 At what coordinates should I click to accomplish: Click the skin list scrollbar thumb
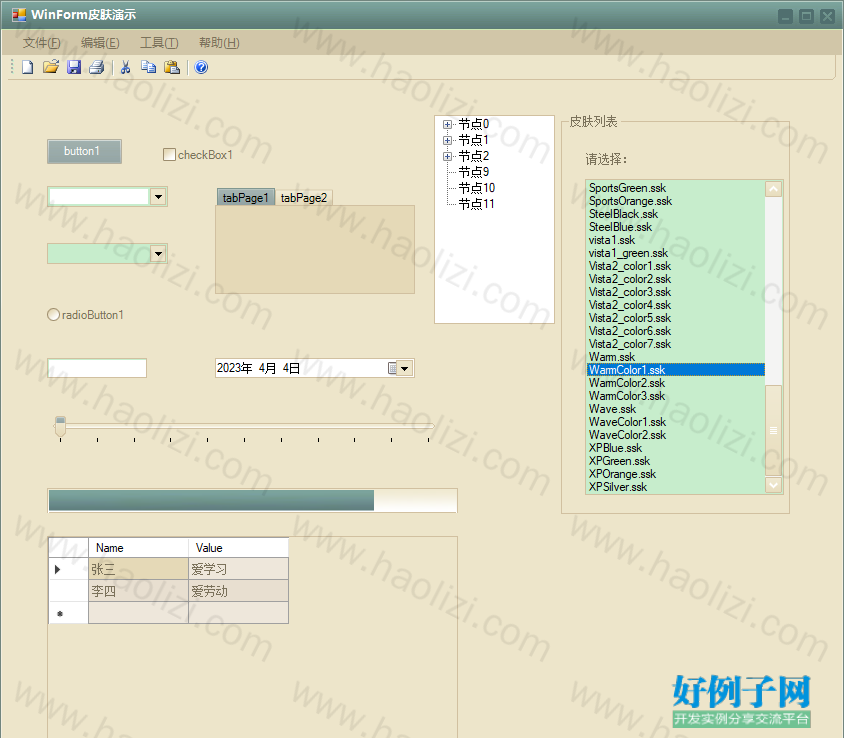coord(773,431)
